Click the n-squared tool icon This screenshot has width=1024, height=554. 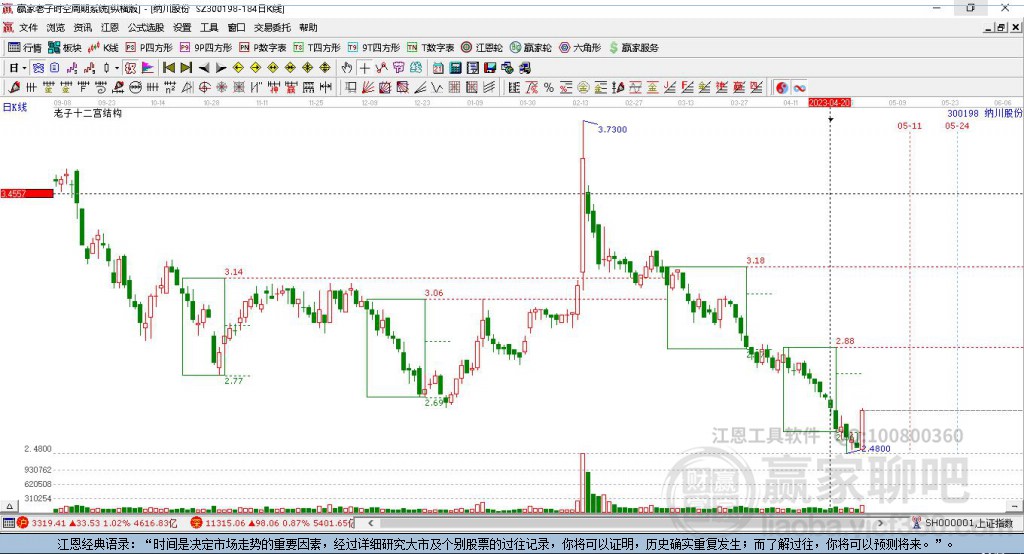coord(170,88)
